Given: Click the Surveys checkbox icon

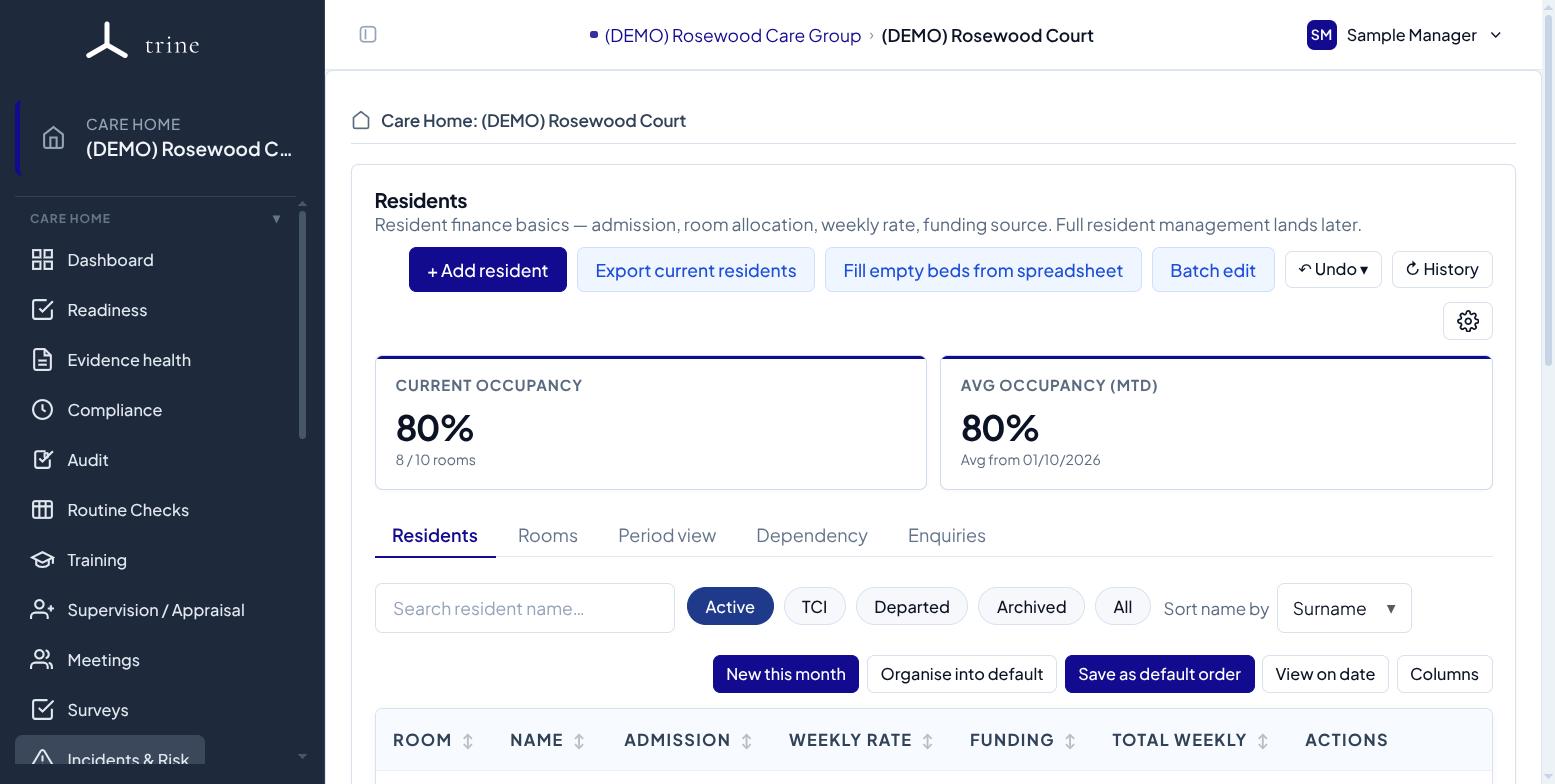Looking at the screenshot, I should [x=42, y=710].
